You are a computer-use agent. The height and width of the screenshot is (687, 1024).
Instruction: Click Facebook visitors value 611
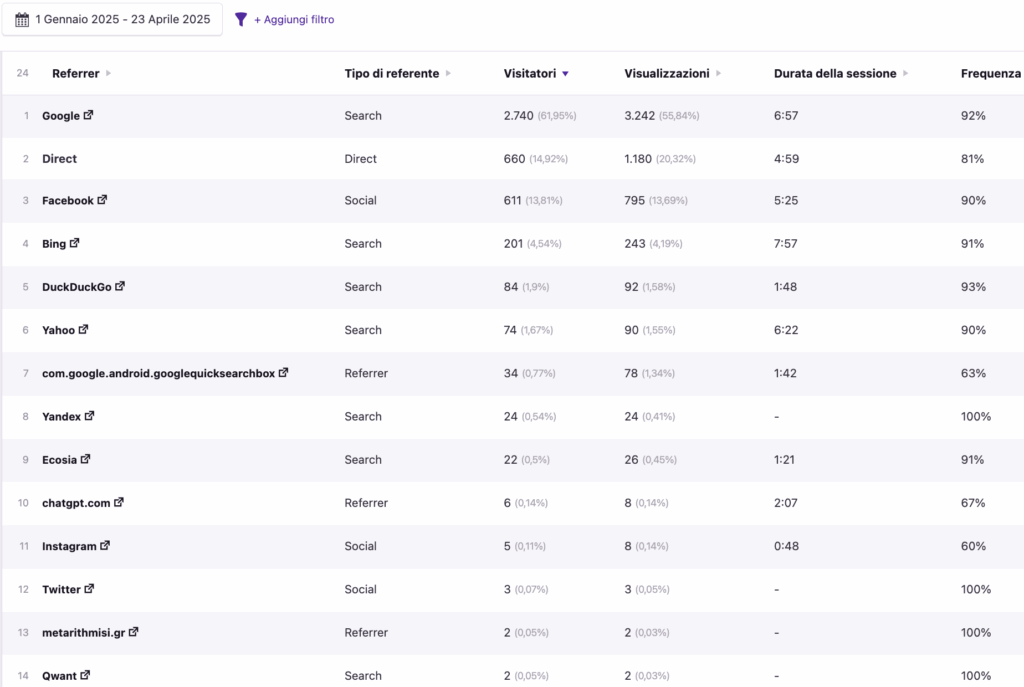pyautogui.click(x=513, y=200)
